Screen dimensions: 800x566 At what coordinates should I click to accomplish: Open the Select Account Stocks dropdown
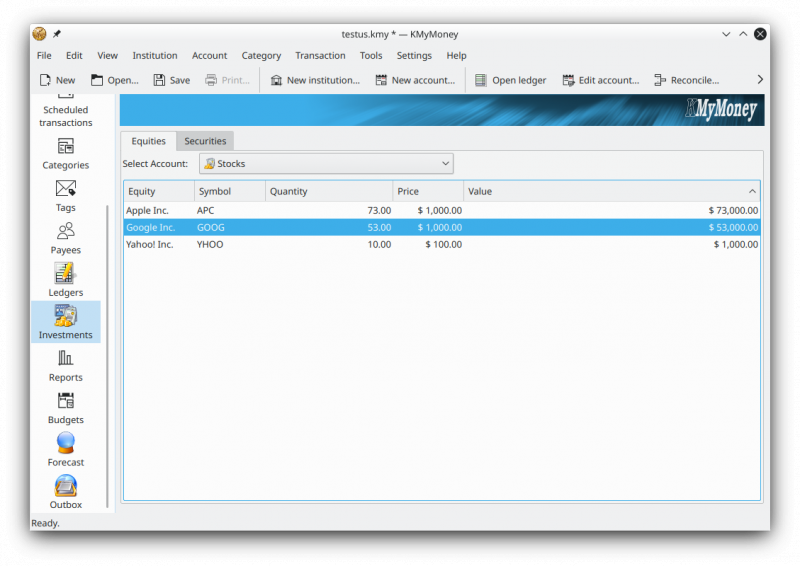coord(326,164)
